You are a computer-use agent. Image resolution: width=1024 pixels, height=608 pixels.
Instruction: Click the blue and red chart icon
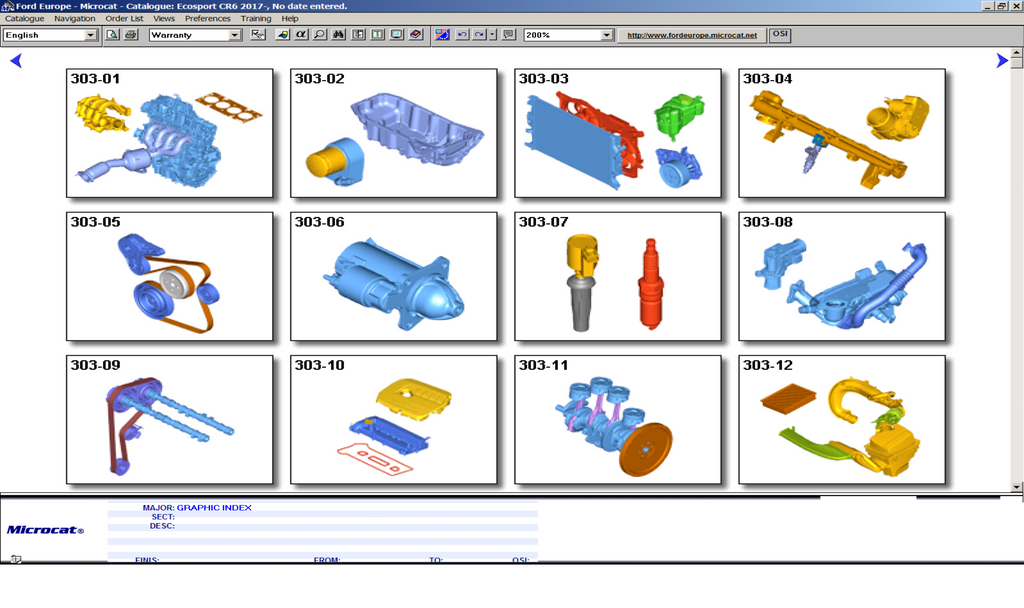[442, 35]
